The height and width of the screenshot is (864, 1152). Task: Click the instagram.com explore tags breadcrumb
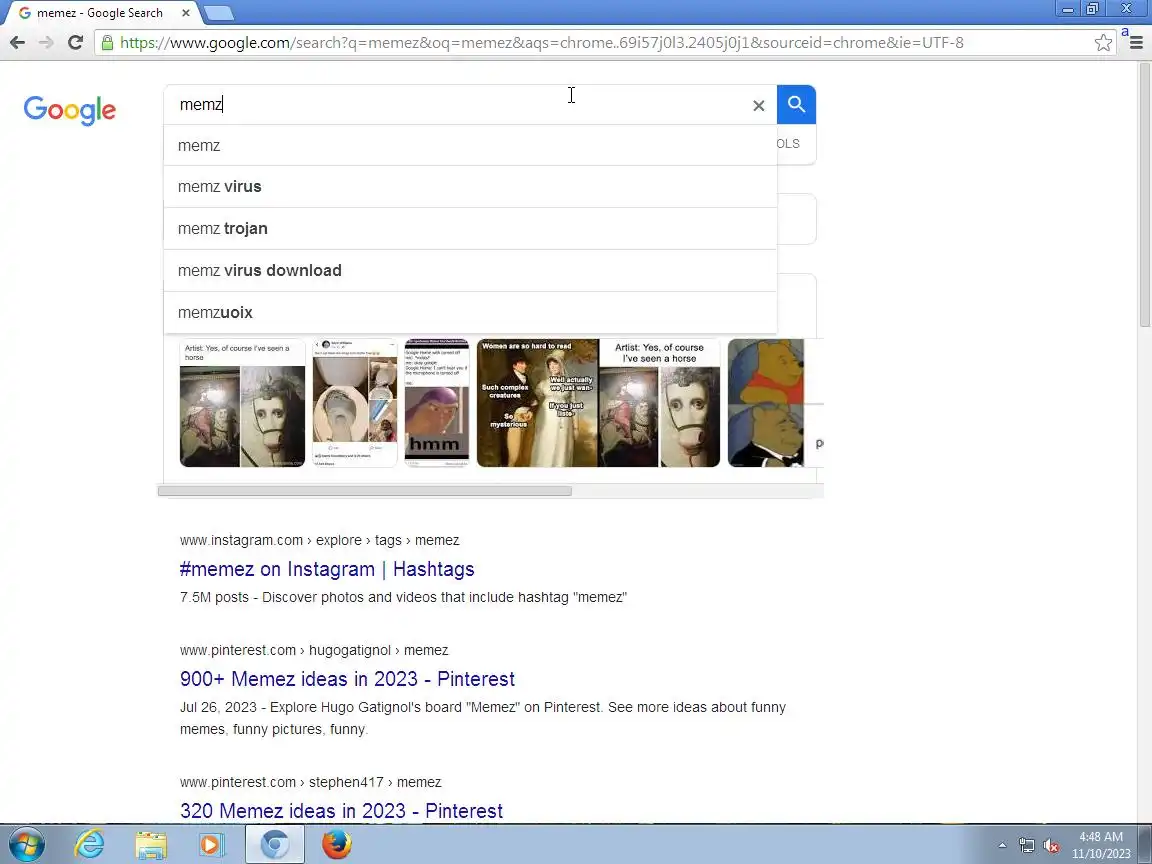click(x=320, y=540)
